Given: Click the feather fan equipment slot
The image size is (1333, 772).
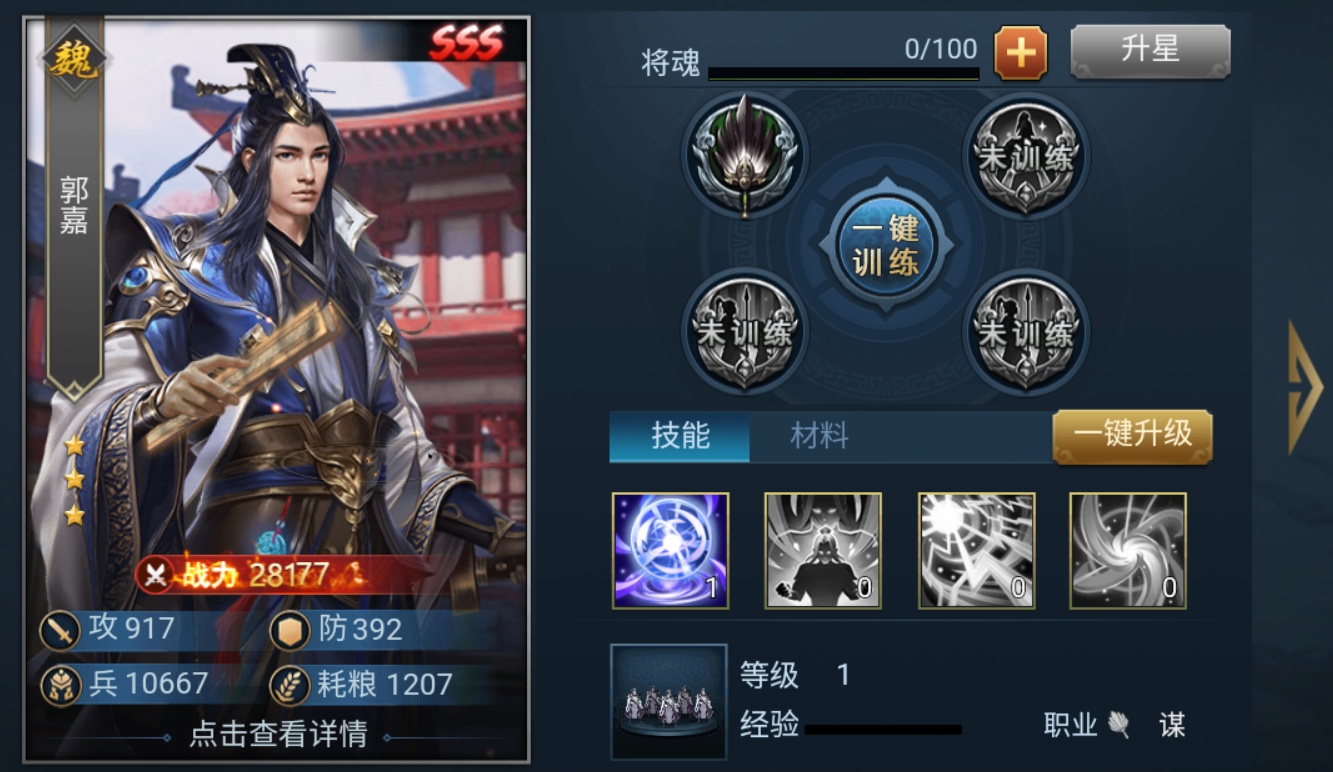Looking at the screenshot, I should [x=744, y=155].
